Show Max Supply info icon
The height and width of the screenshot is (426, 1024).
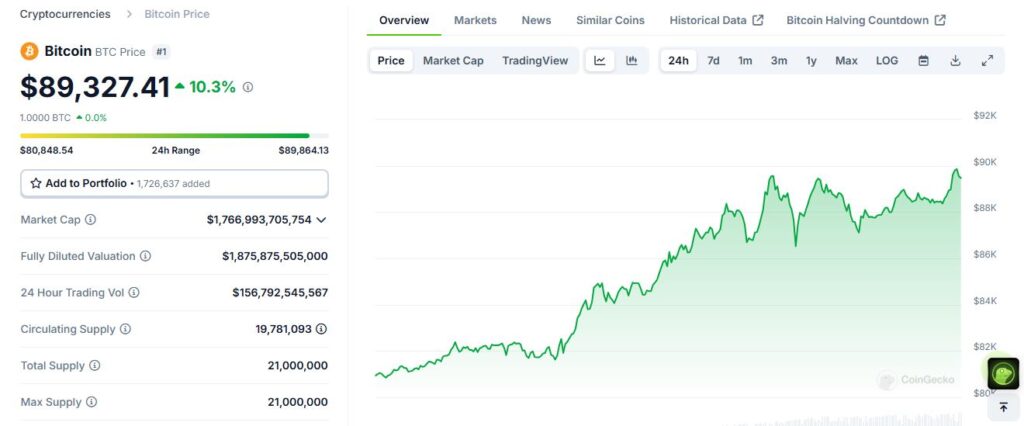click(91, 402)
